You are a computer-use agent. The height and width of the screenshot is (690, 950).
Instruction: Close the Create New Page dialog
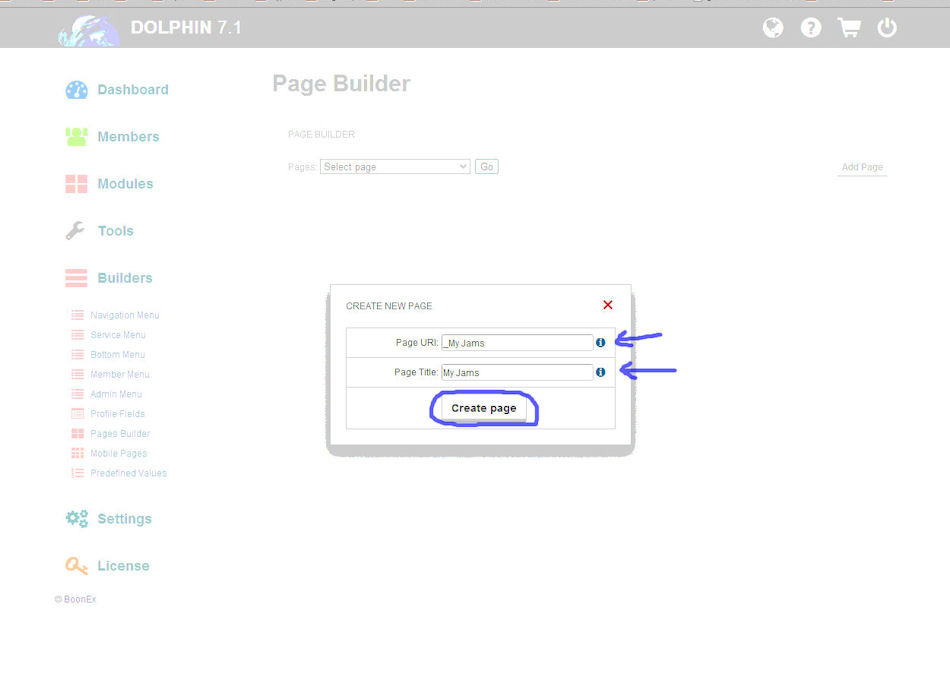click(608, 305)
